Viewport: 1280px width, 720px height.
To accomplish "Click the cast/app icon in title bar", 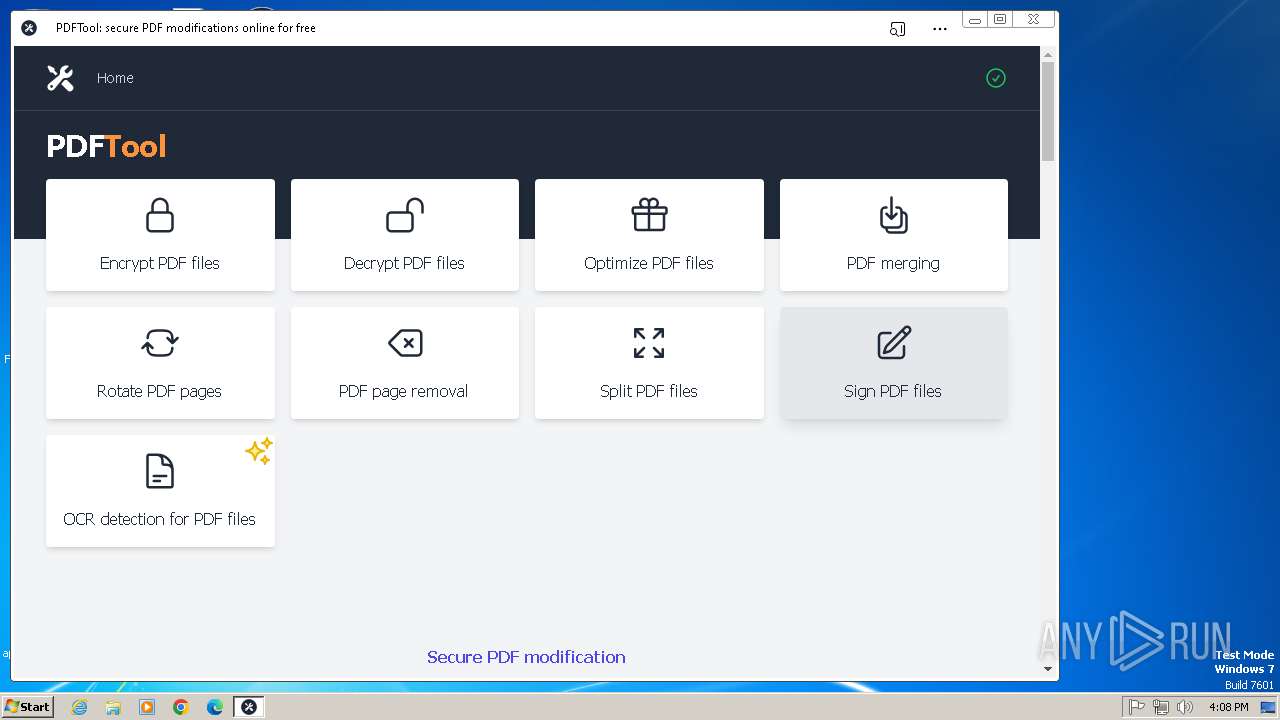I will pos(897,29).
